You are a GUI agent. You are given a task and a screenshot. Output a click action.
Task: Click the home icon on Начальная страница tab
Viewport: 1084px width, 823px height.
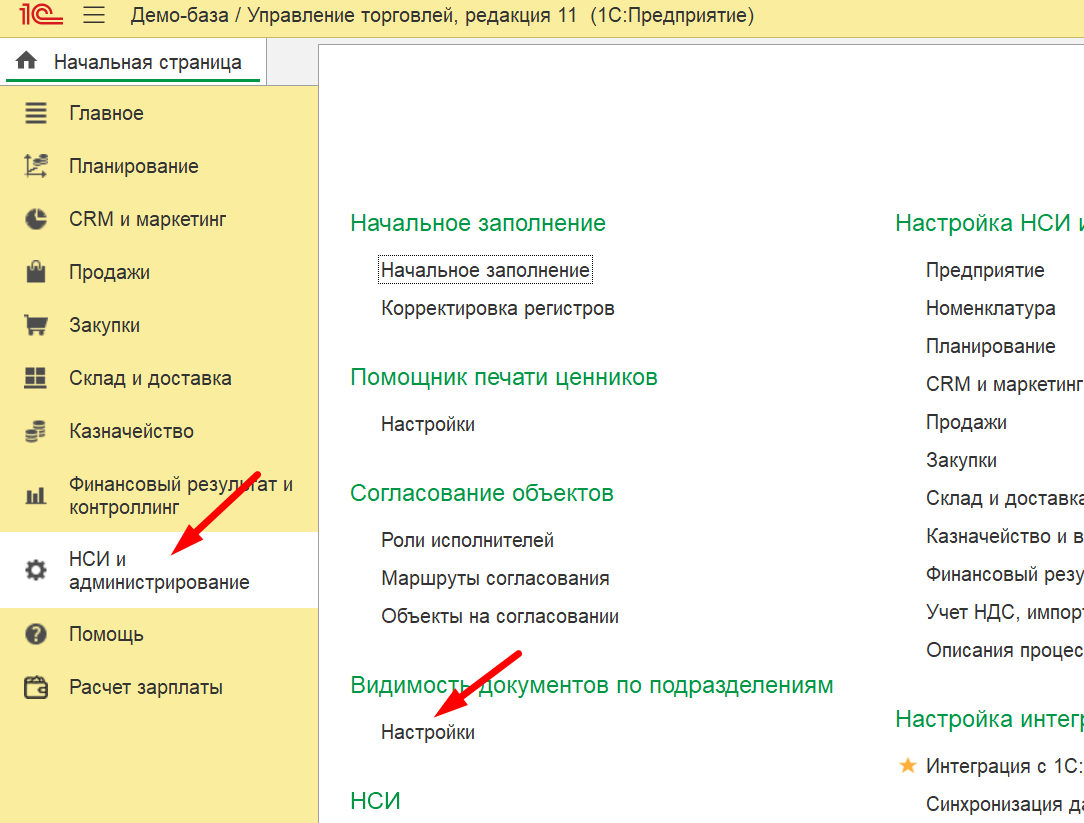[x=26, y=61]
